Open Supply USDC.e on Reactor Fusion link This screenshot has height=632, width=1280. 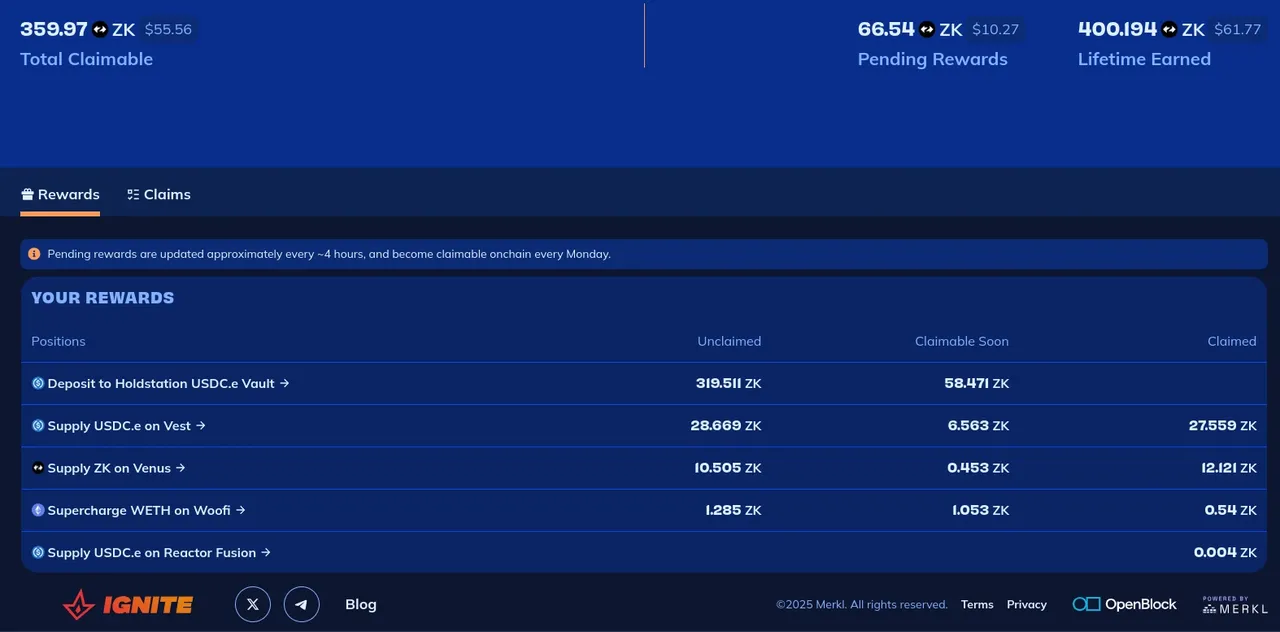point(159,552)
